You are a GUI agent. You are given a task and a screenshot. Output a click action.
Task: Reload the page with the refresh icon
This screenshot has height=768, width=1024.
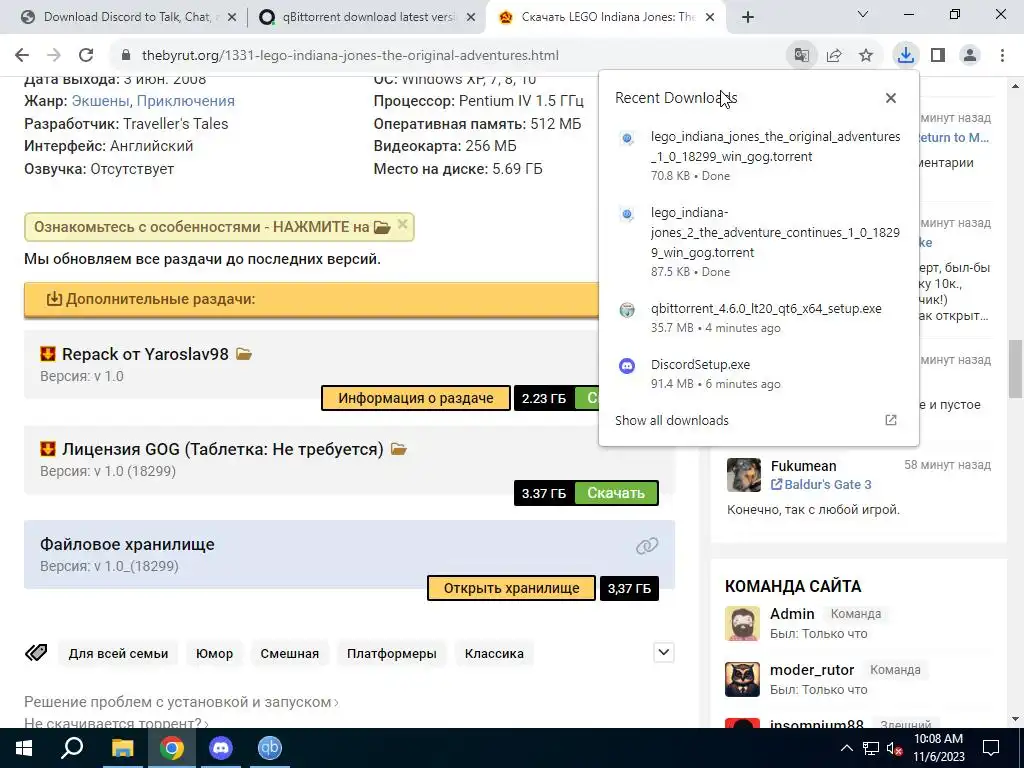(86, 56)
